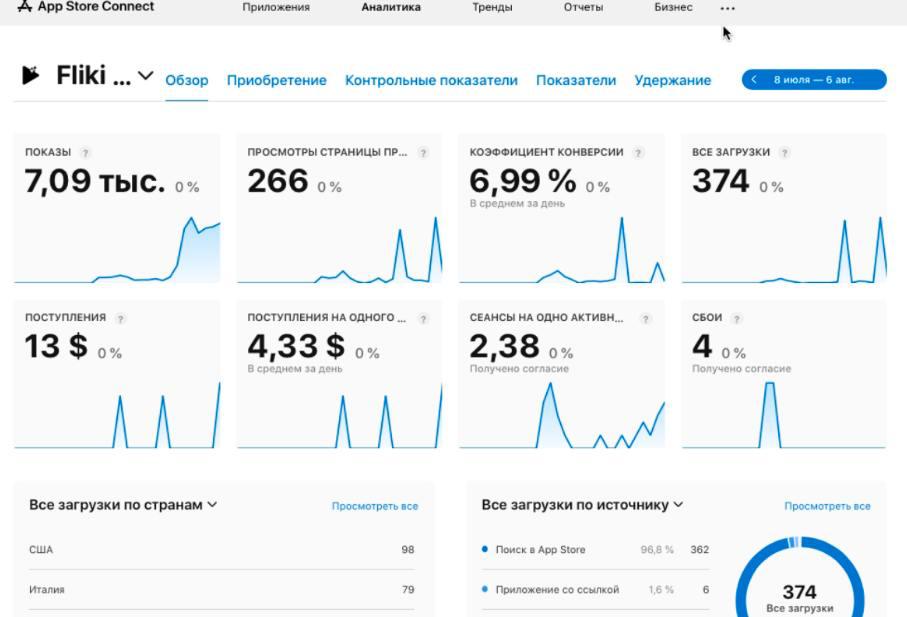Select the Приложение со ссылкой source row
The width and height of the screenshot is (907, 617).
coord(595,589)
